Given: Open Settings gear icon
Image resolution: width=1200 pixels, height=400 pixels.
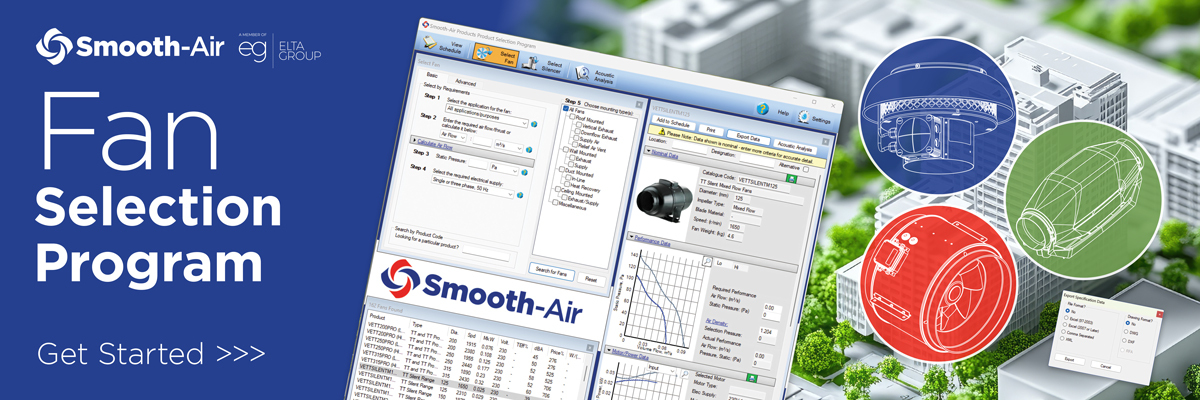Looking at the screenshot, I should 803,116.
